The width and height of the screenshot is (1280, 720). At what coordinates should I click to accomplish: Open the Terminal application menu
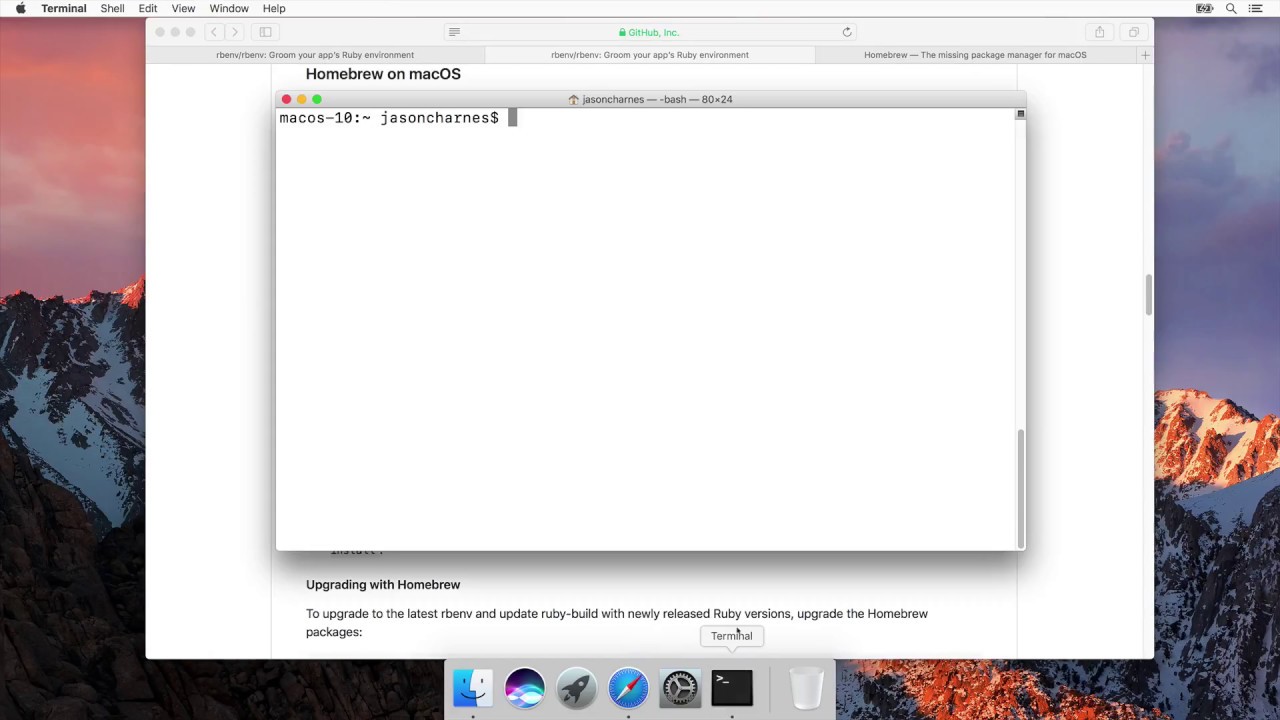64,8
